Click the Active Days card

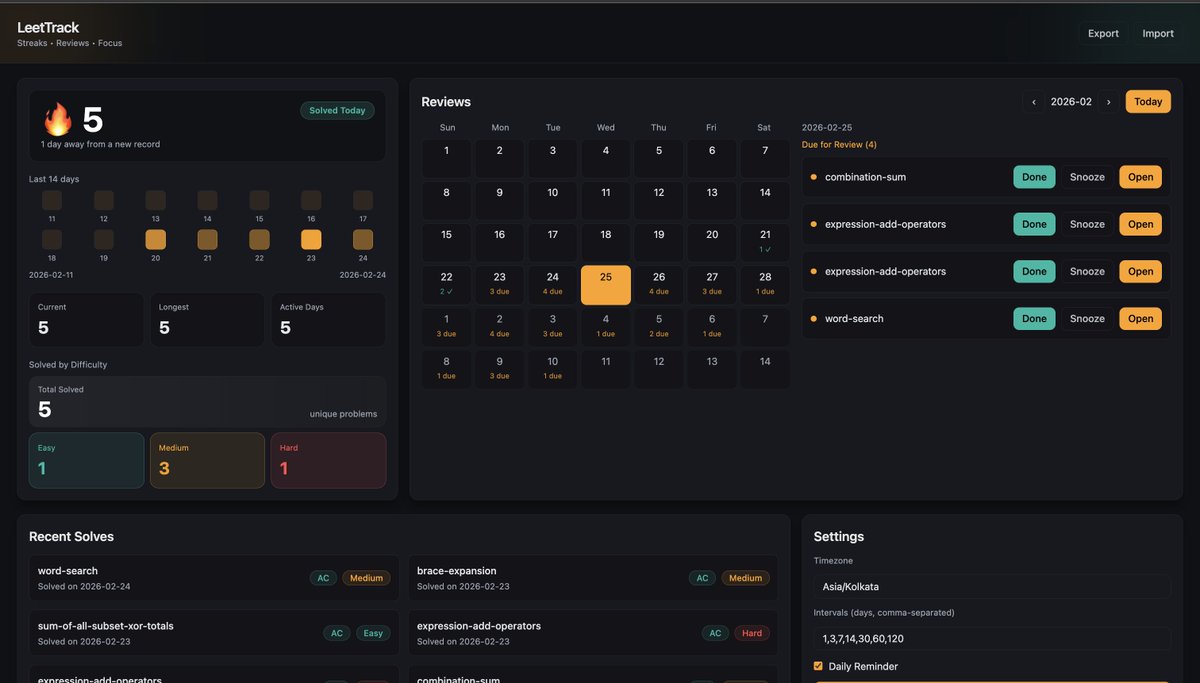(328, 320)
